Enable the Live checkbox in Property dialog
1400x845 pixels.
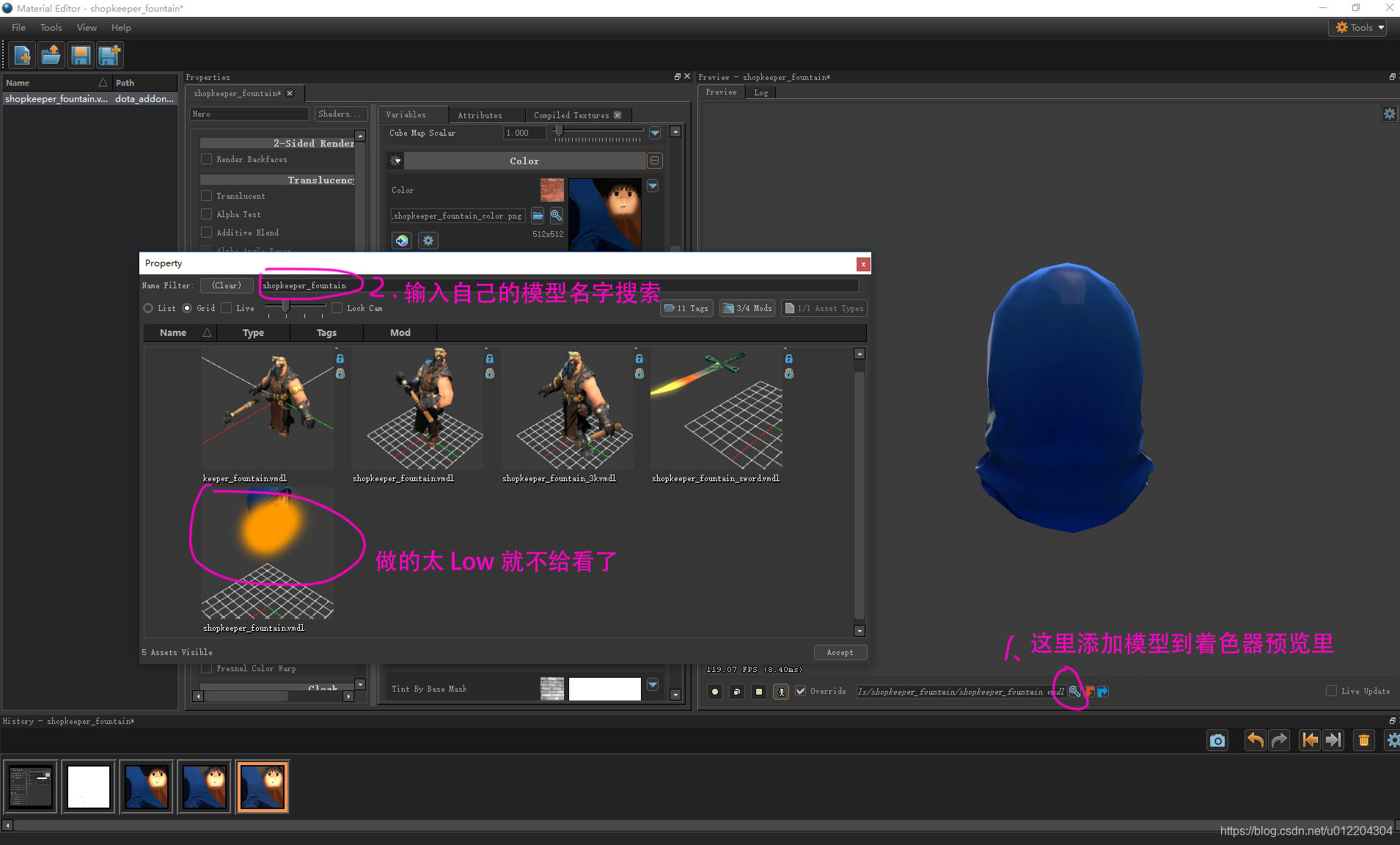227,308
